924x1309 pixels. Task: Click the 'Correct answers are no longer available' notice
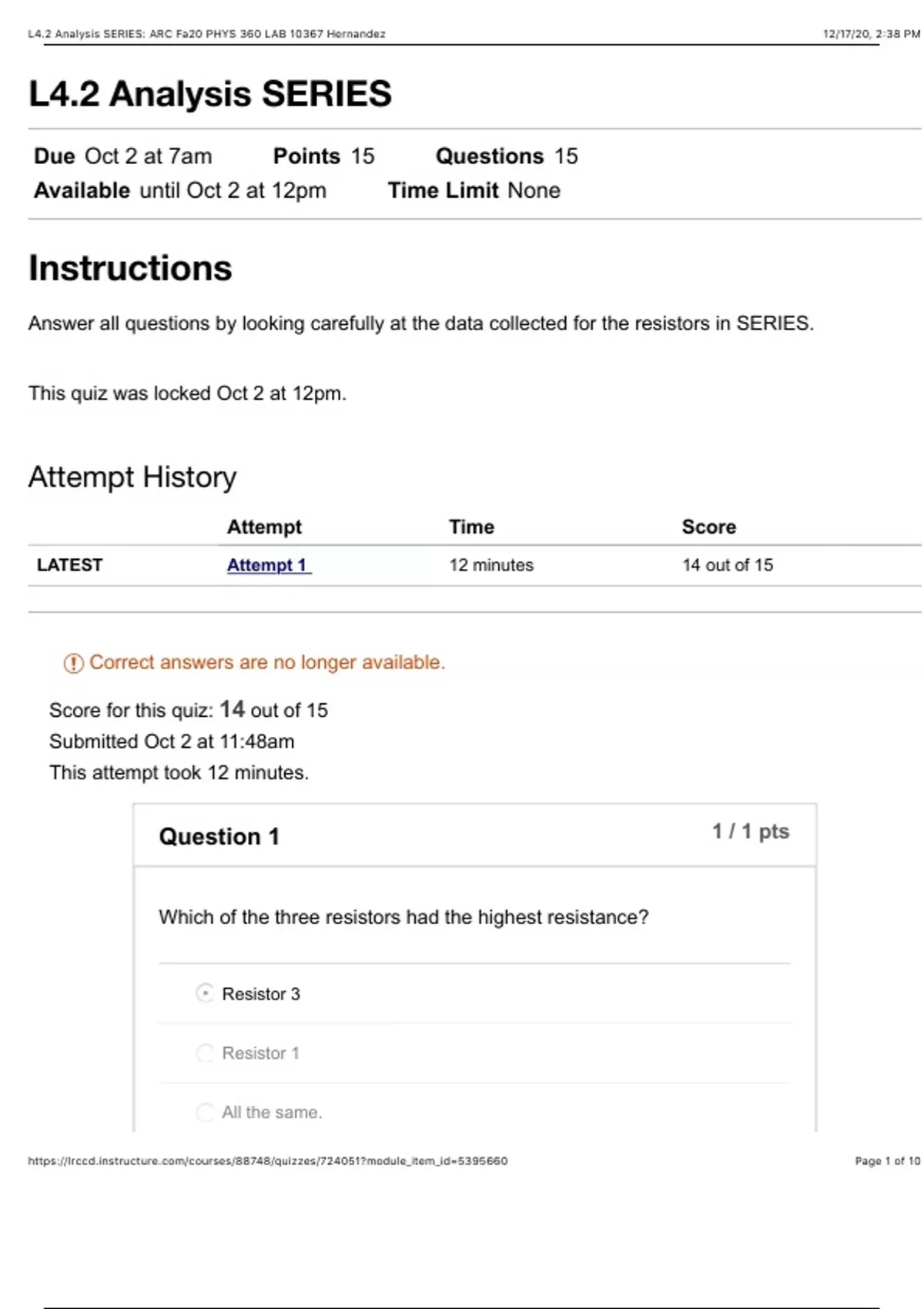[x=266, y=662]
